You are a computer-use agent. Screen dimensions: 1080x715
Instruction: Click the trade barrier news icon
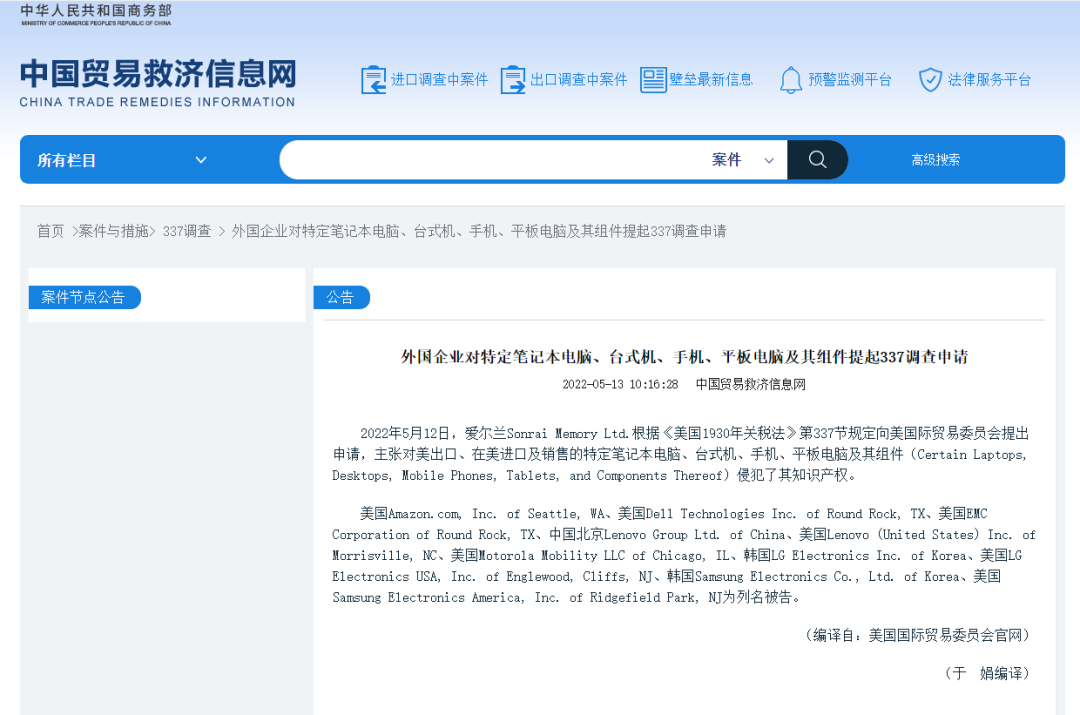point(653,80)
